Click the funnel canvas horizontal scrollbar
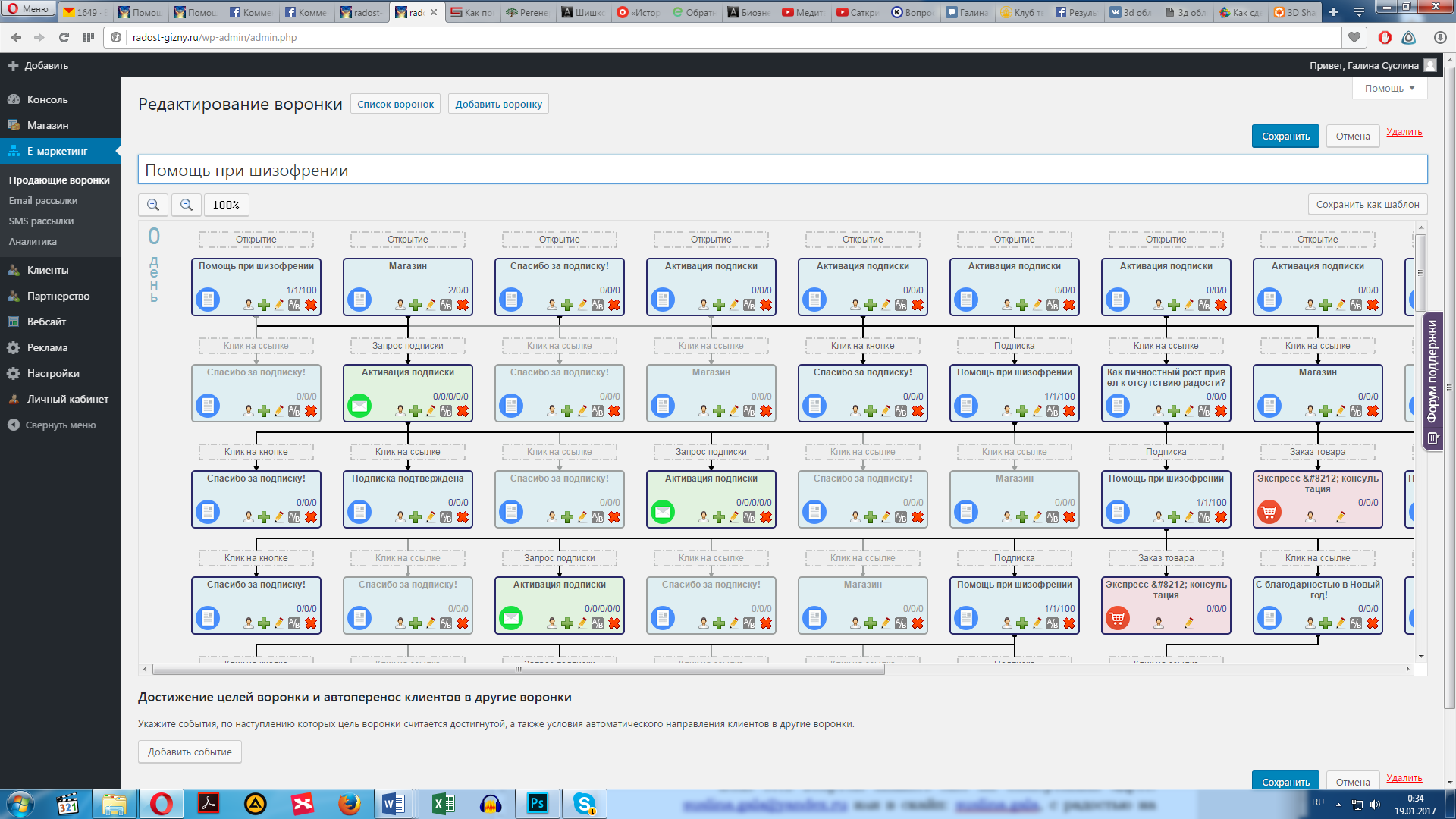The height and width of the screenshot is (819, 1456). coord(519,670)
